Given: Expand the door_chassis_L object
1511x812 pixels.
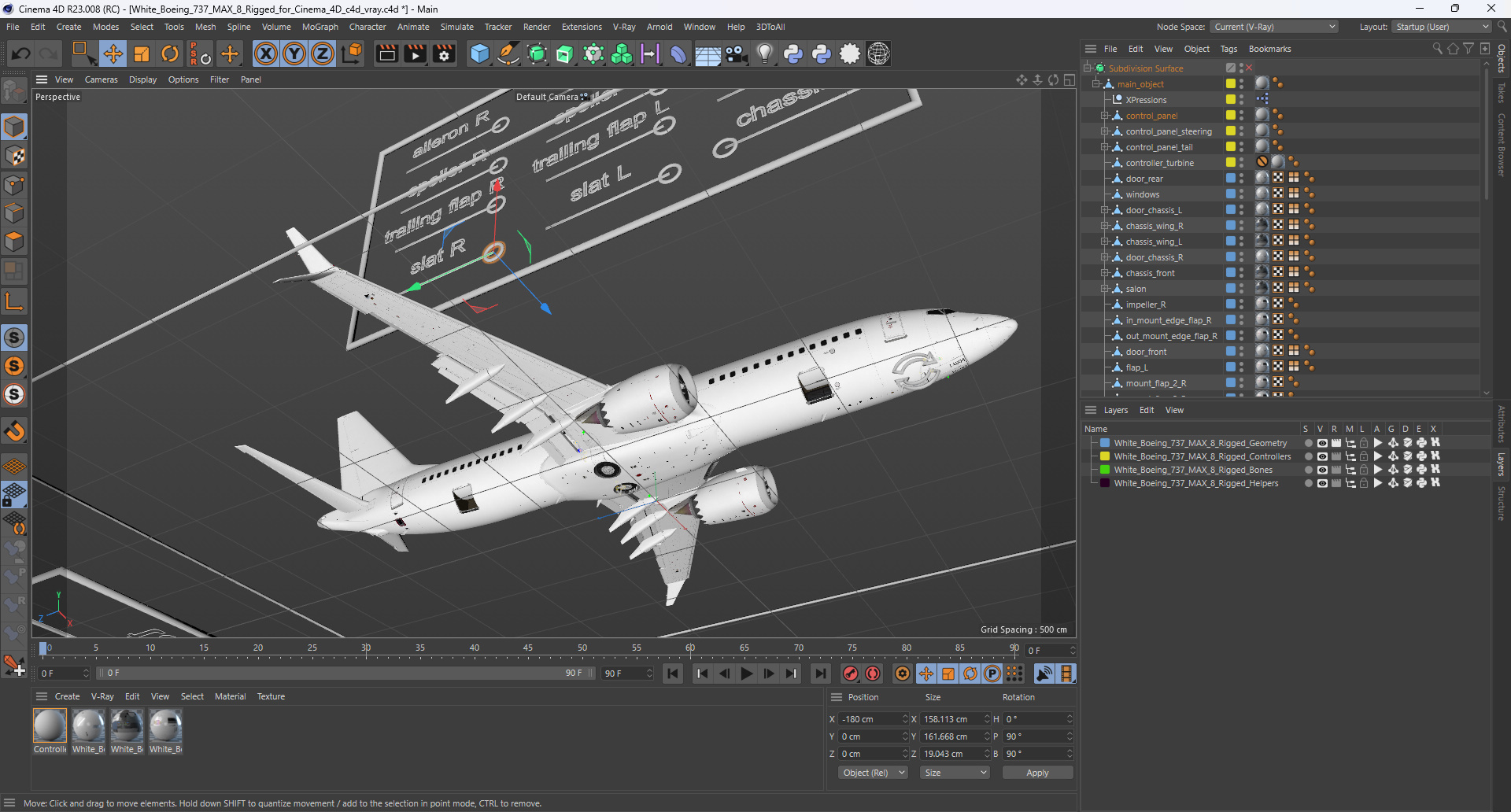Looking at the screenshot, I should click(1105, 210).
